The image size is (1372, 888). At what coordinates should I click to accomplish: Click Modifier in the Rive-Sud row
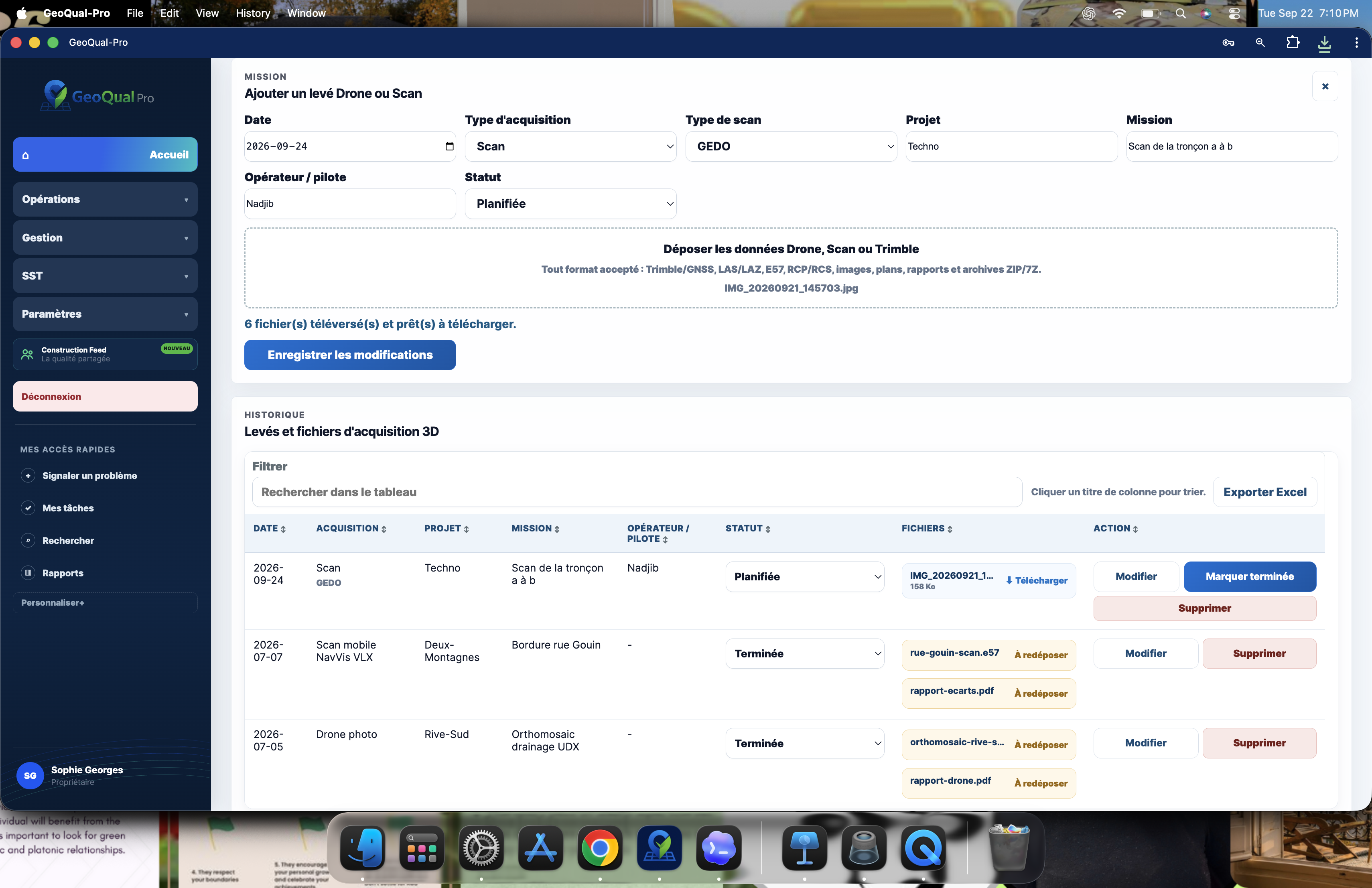click(x=1145, y=743)
